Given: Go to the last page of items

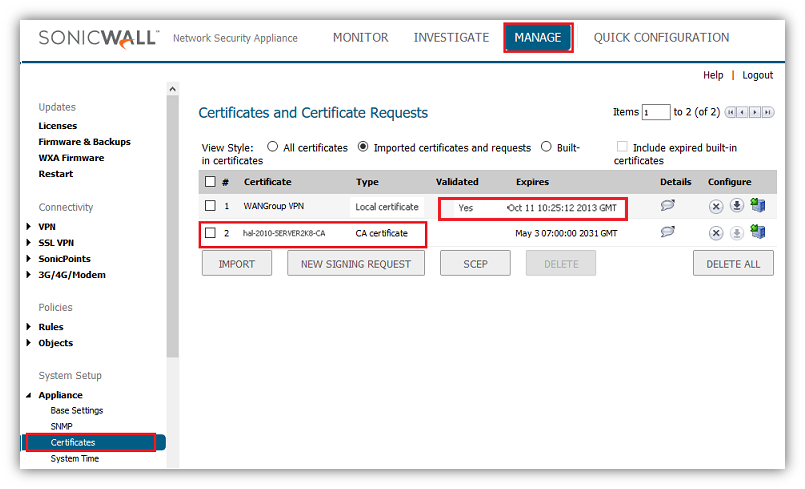Looking at the screenshot, I should click(768, 112).
